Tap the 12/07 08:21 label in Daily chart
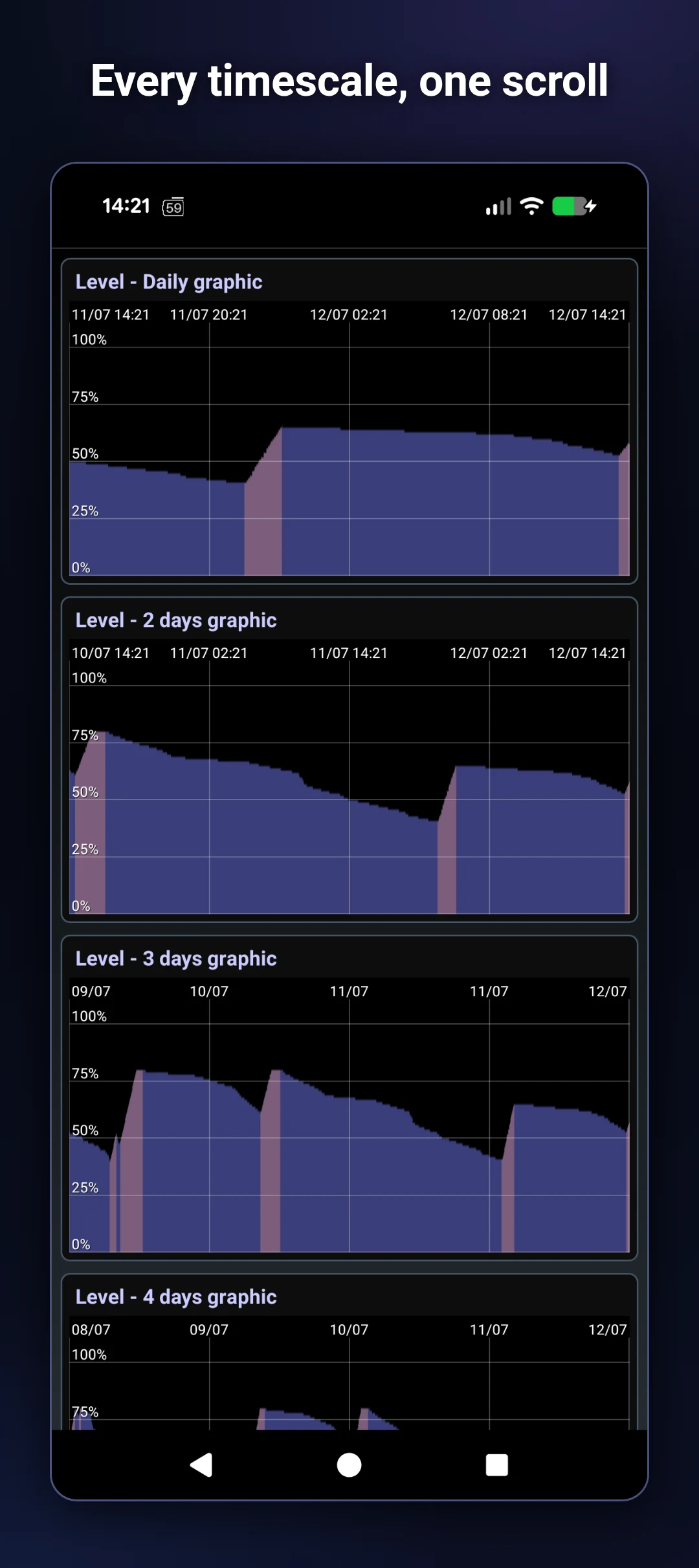Viewport: 699px width, 1568px height. (x=489, y=315)
